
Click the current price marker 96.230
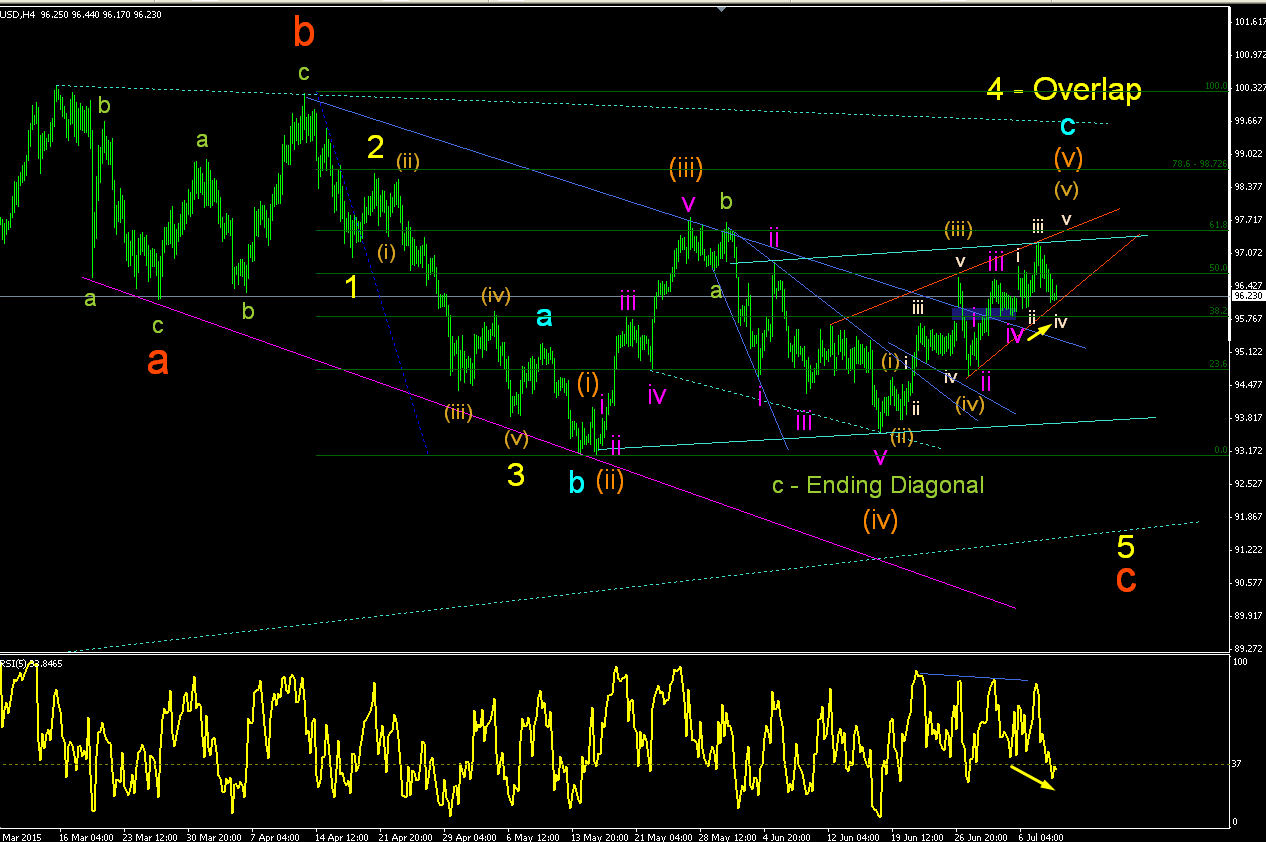click(x=1246, y=296)
